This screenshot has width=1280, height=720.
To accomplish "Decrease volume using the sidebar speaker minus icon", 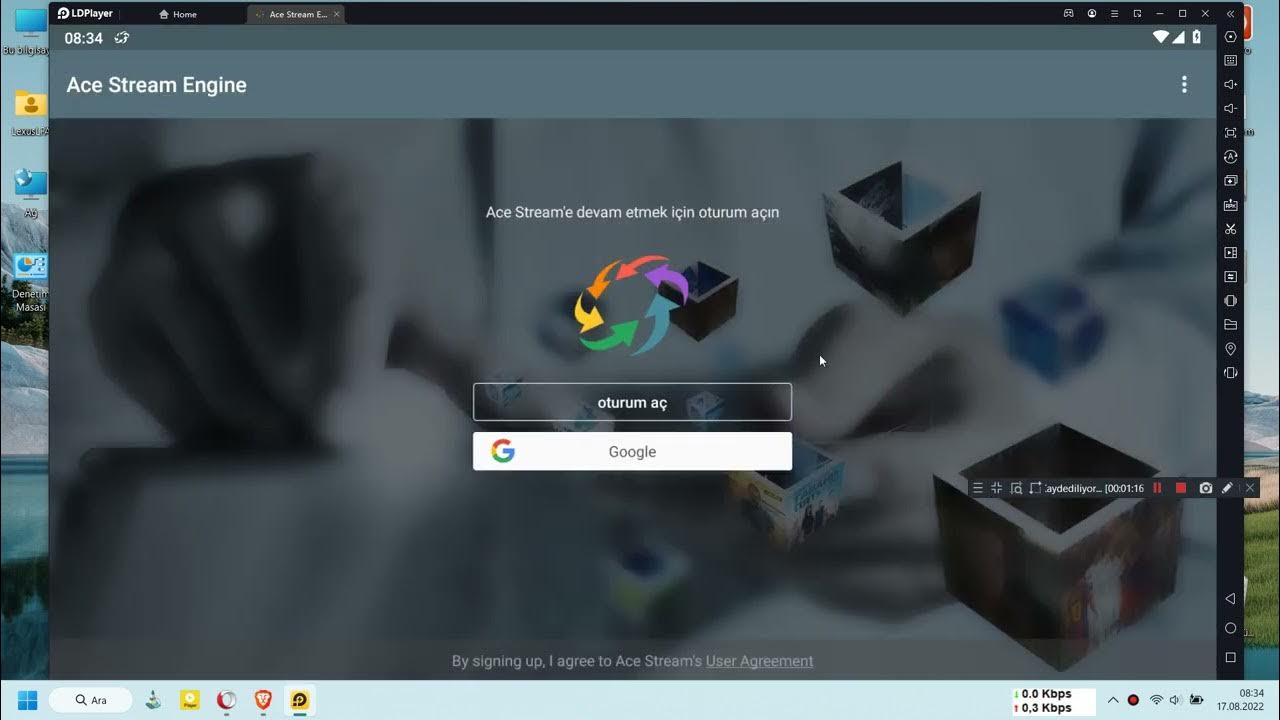I will (x=1231, y=109).
